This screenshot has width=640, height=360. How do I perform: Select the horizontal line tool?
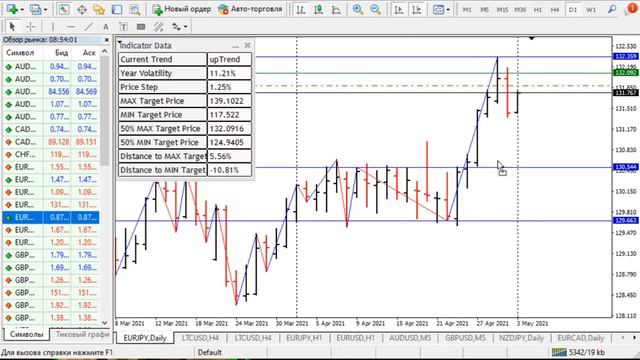click(71, 27)
